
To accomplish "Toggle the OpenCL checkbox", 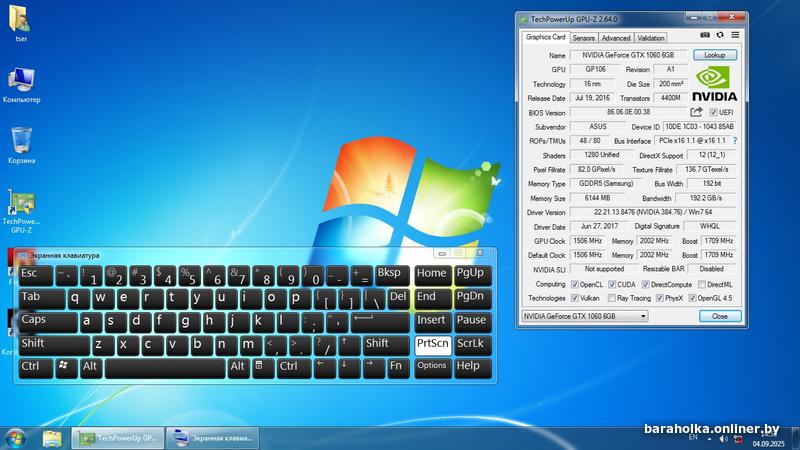I will [x=574, y=284].
